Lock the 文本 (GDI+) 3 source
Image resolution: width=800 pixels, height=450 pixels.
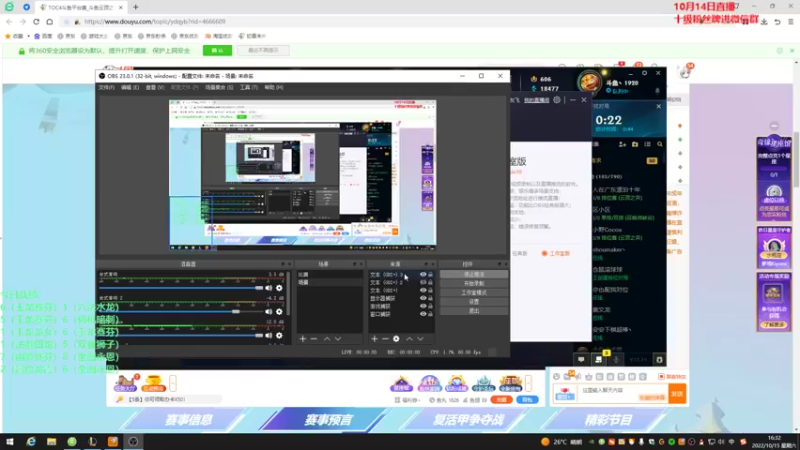(430, 274)
